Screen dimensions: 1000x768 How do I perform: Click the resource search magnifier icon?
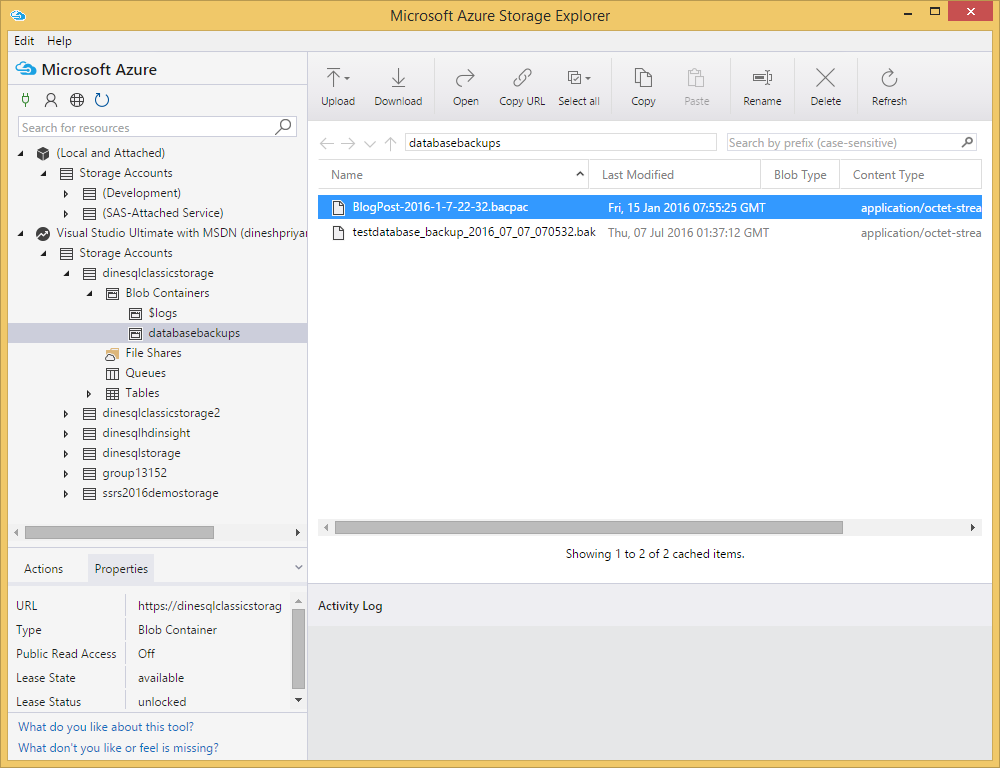[283, 127]
